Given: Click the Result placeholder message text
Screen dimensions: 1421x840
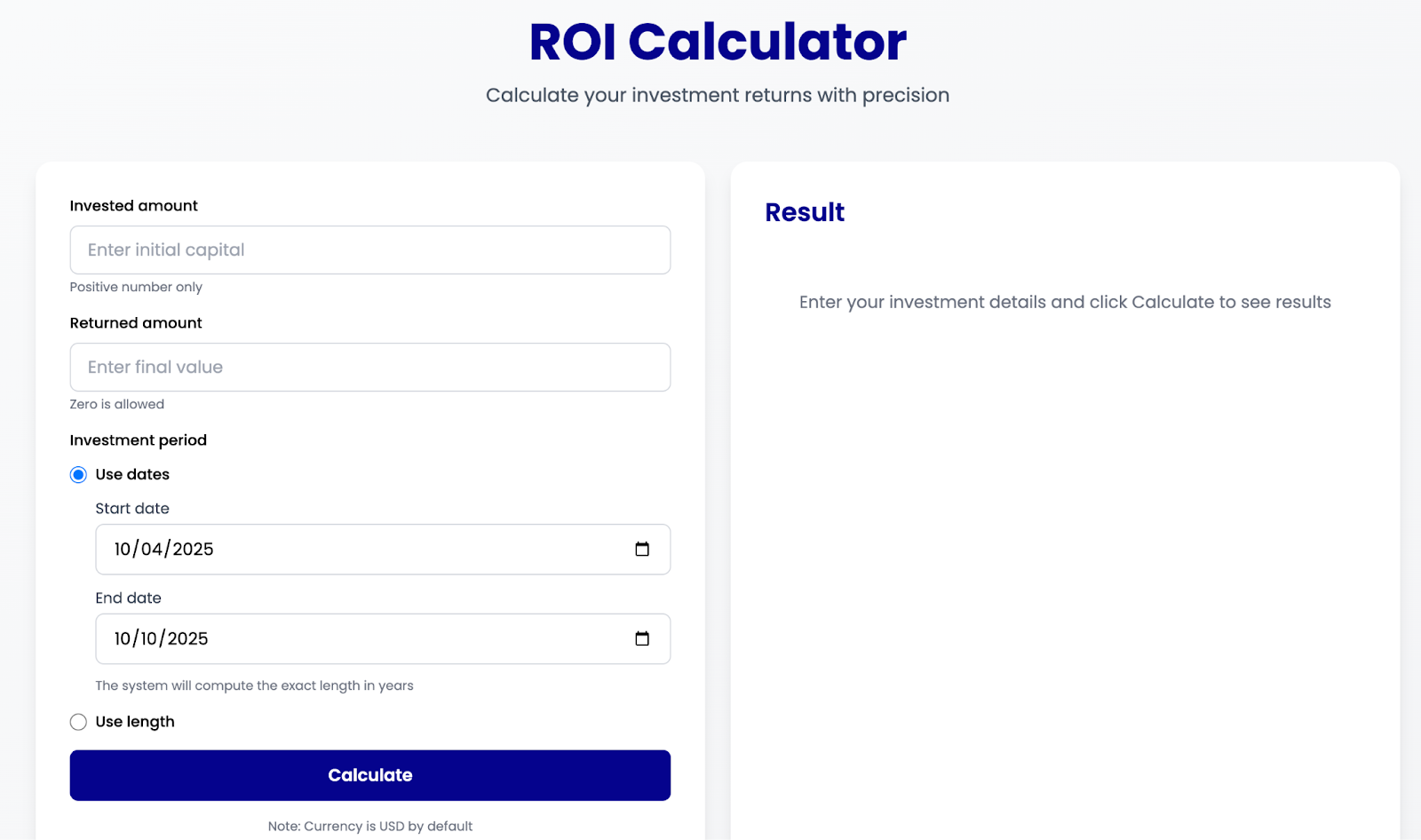Looking at the screenshot, I should [x=1065, y=302].
